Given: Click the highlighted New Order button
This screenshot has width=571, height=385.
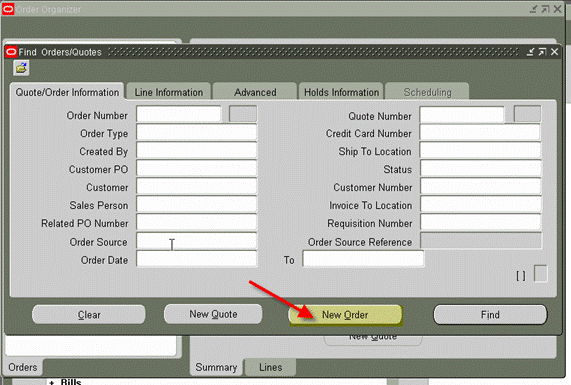Looking at the screenshot, I should [x=345, y=315].
